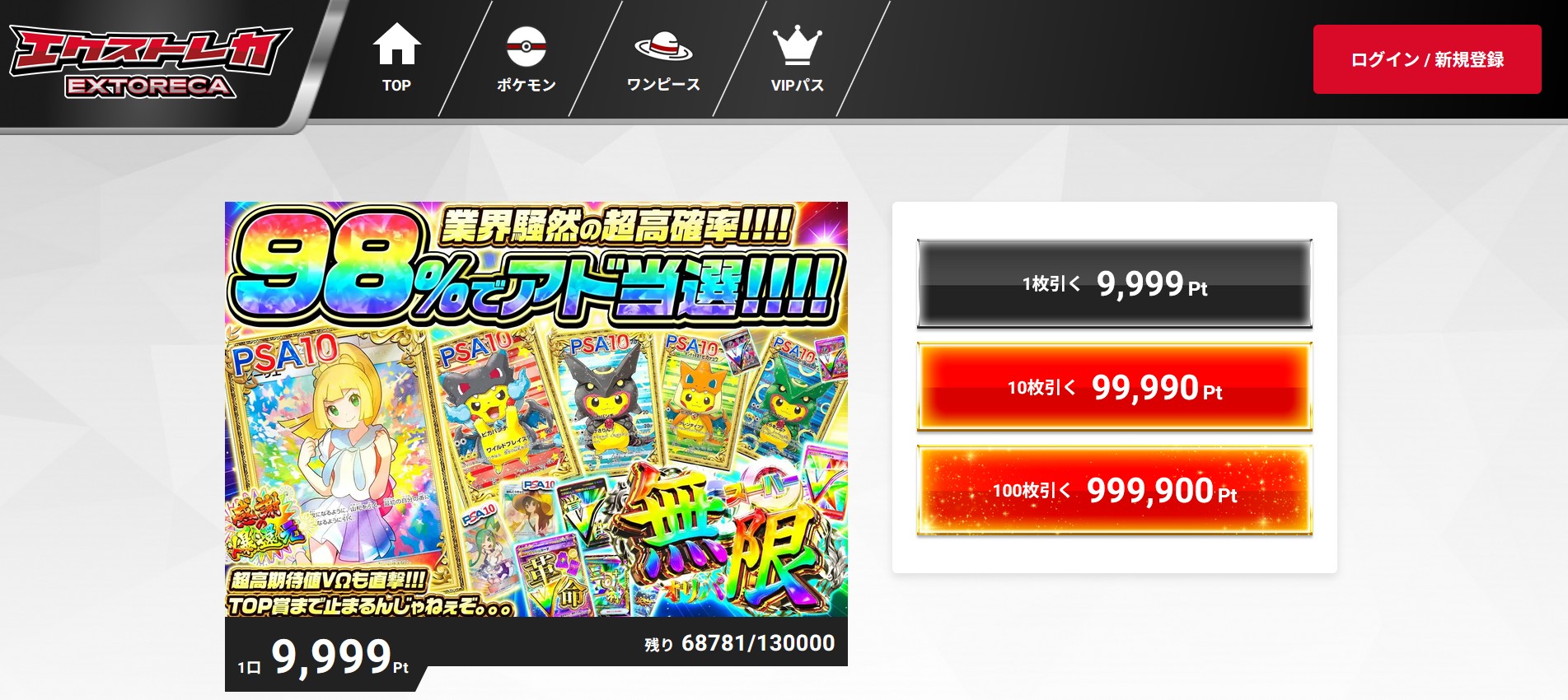This screenshot has height=700, width=1568.
Task: Open the VIPパス menu label
Action: pos(797,85)
